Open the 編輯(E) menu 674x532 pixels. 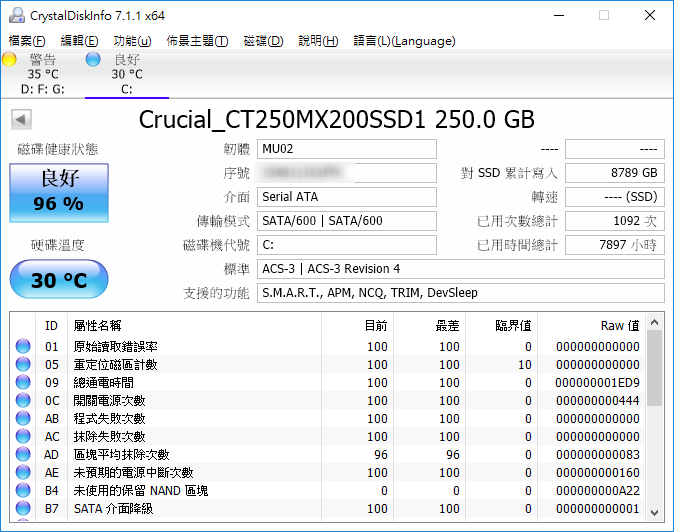click(79, 41)
